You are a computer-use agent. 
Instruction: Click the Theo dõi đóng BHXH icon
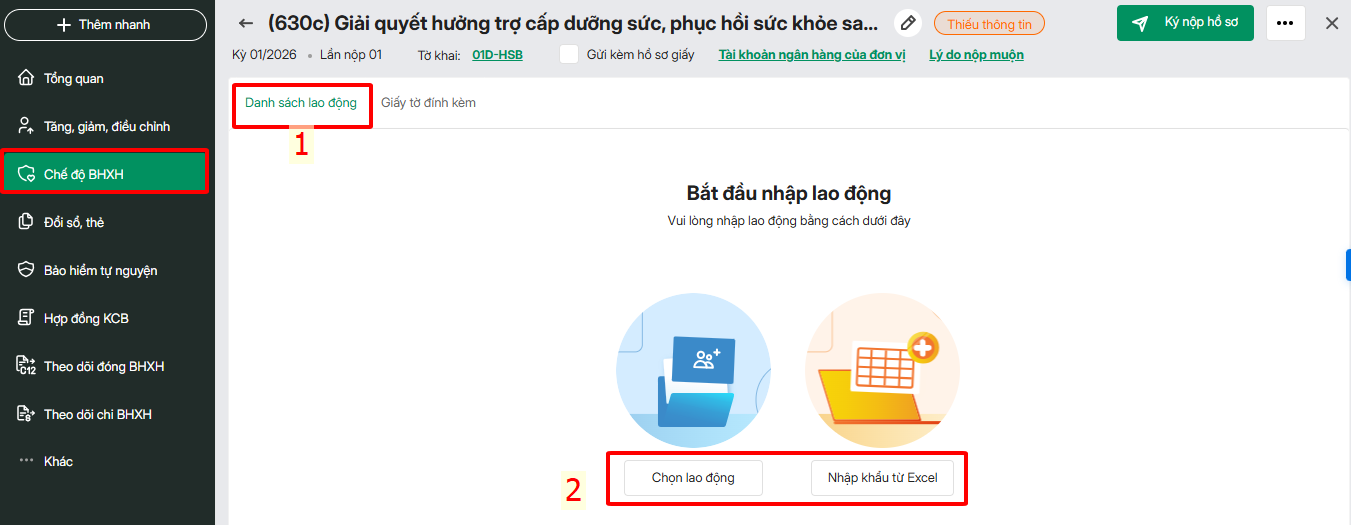coord(27,366)
